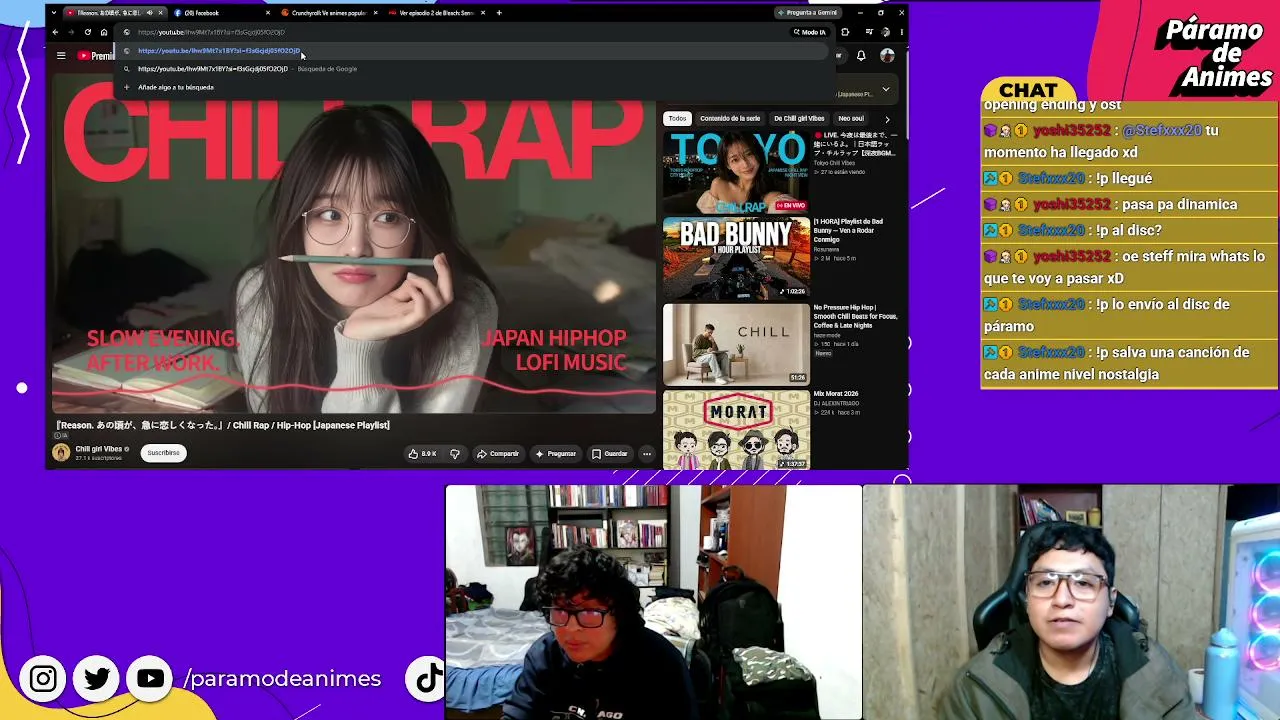Open a new browser tab
Viewport: 1280px width, 720px height.
coord(499,13)
